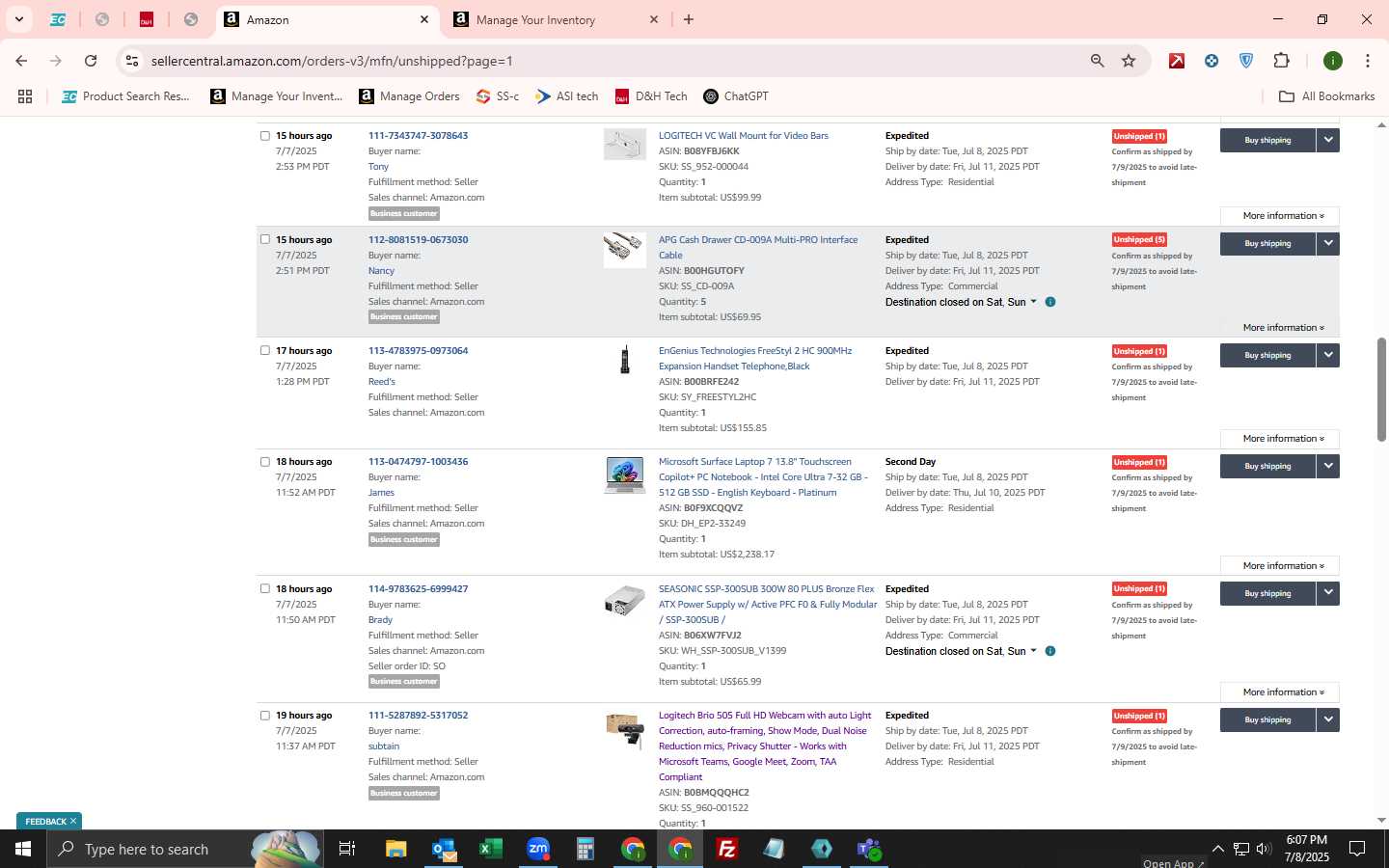Open the tab search dropdown arrow
The height and width of the screenshot is (868, 1389).
pyautogui.click(x=18, y=19)
